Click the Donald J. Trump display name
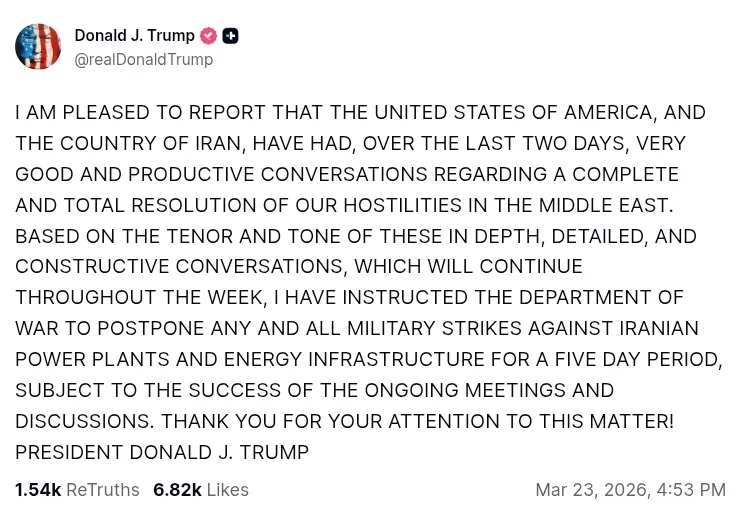Viewport: 744px width, 518px height. coord(135,36)
